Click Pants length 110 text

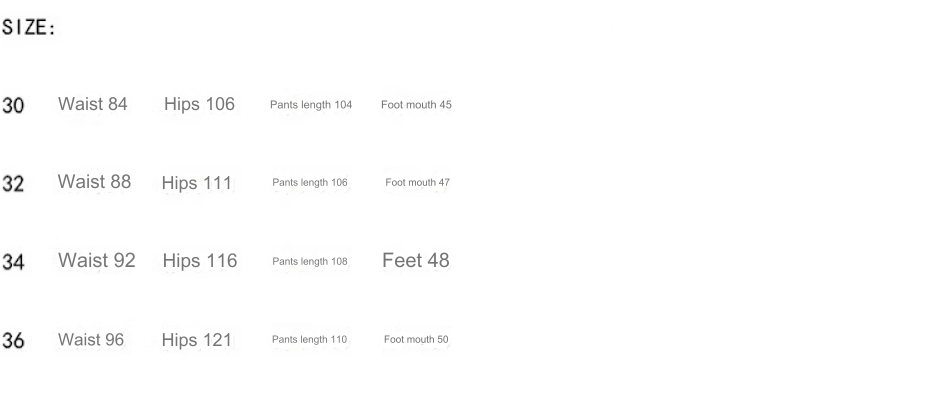point(309,340)
